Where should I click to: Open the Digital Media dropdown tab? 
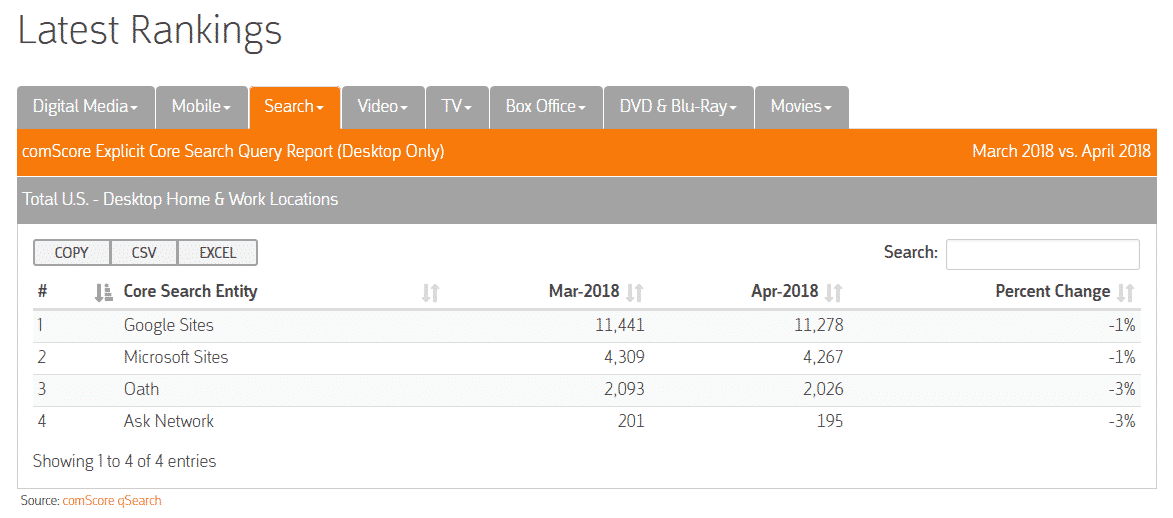point(85,107)
